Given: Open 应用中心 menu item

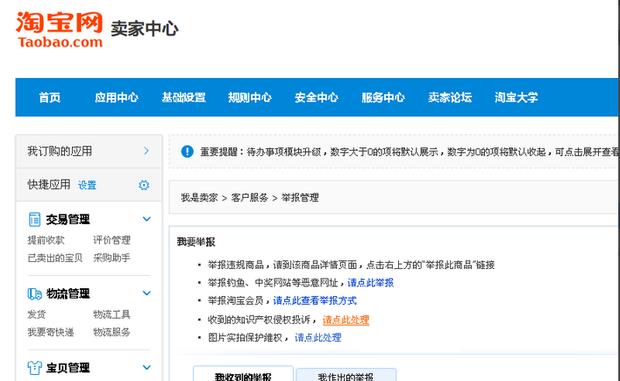Looking at the screenshot, I should pos(116,97).
